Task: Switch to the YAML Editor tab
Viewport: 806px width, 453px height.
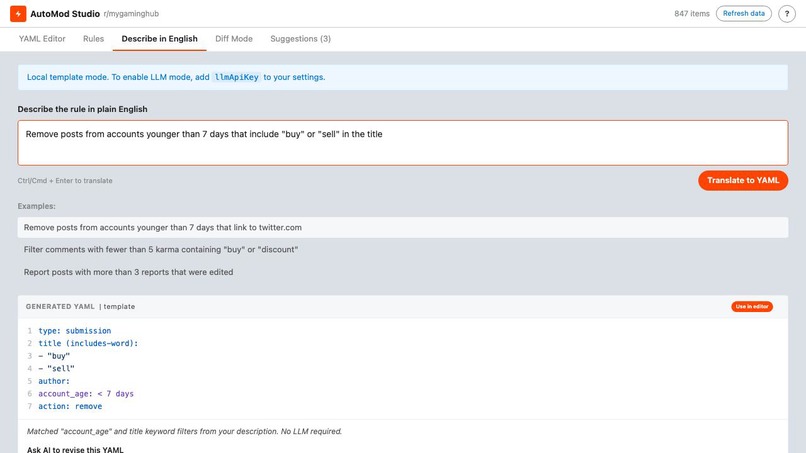Action: coord(42,39)
